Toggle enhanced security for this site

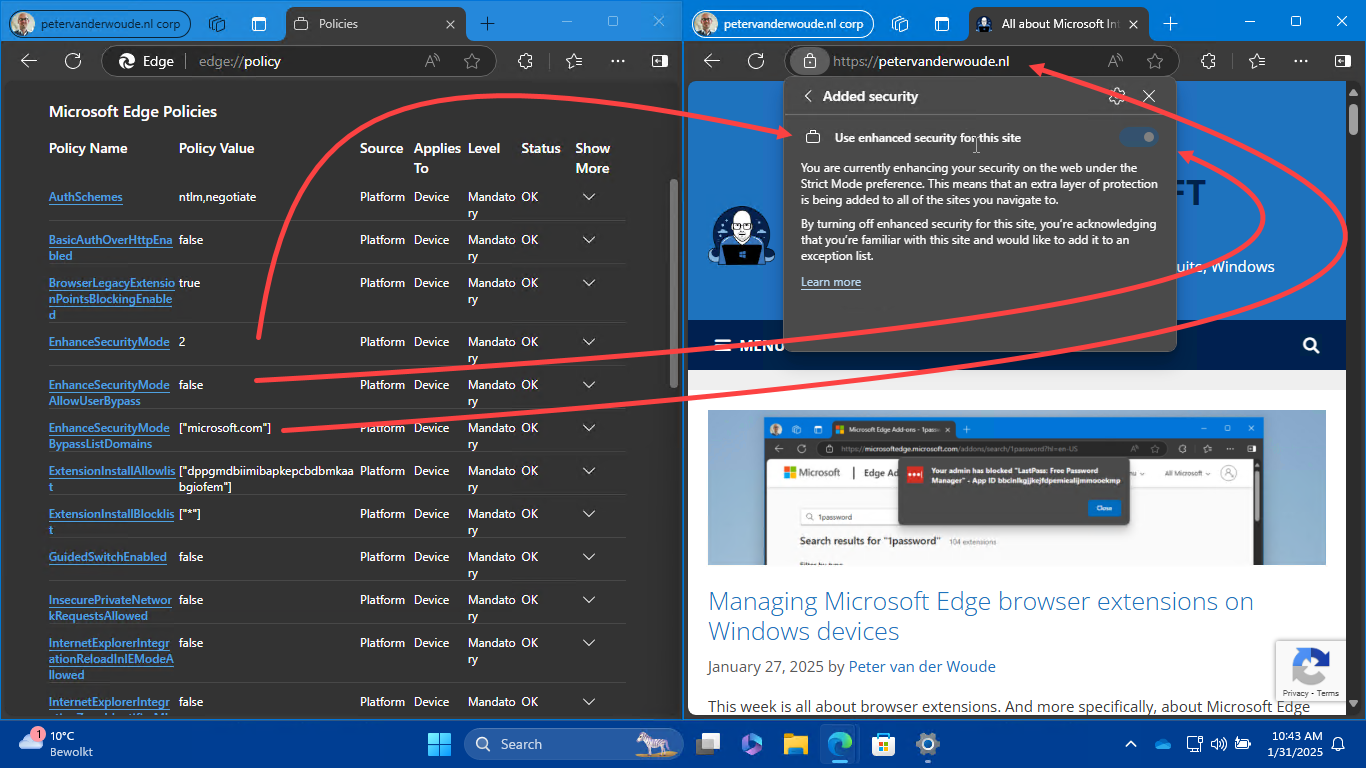[x=1139, y=137]
